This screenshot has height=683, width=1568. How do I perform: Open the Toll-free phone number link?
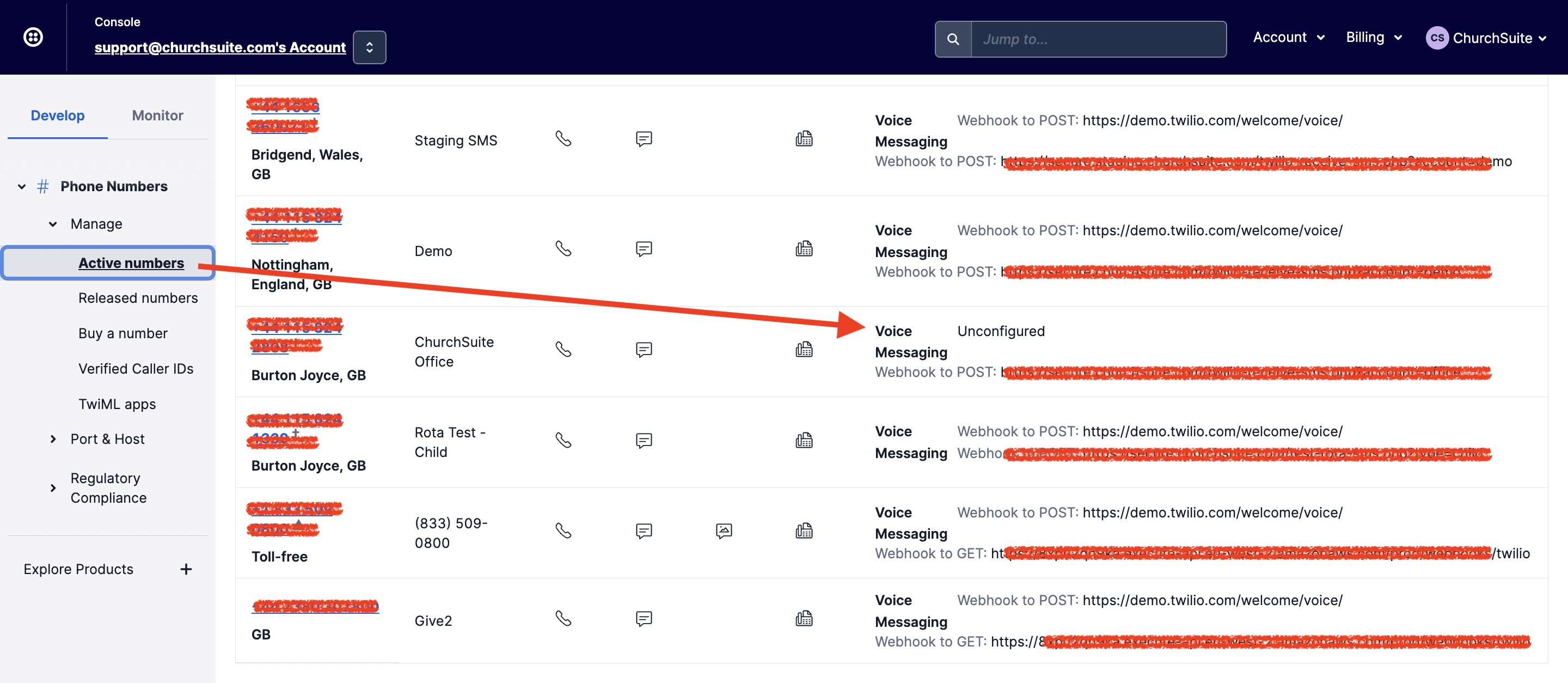295,519
